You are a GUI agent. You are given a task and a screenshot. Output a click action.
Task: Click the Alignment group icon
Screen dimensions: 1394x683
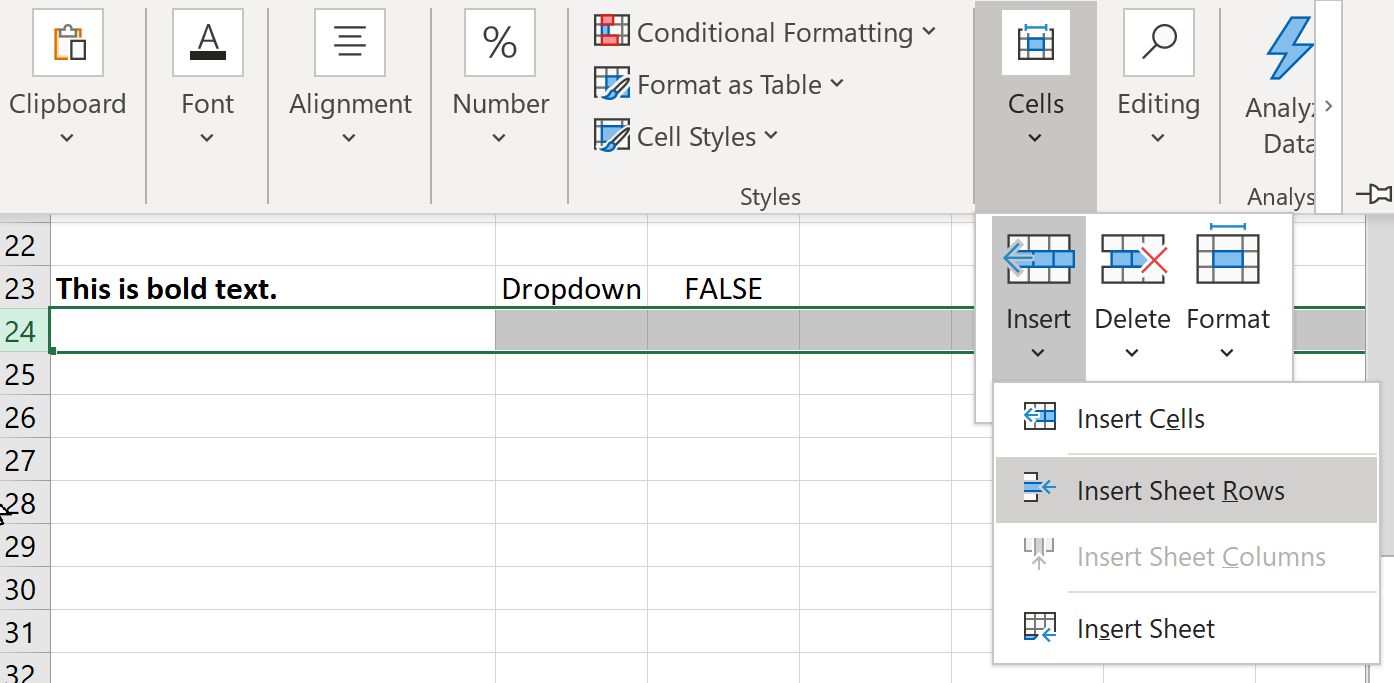[349, 42]
